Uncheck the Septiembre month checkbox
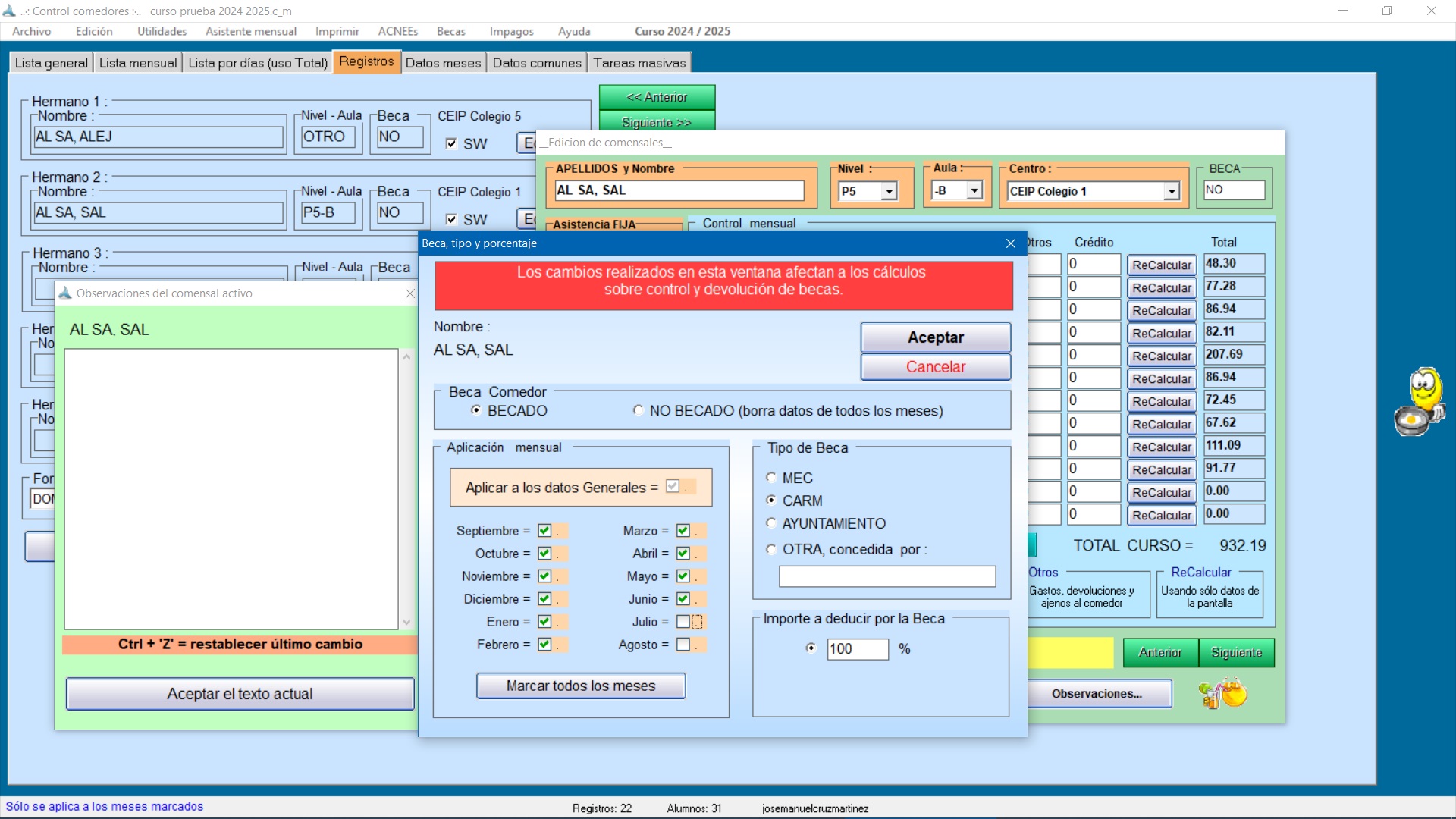This screenshot has height=819, width=1456. tap(544, 531)
